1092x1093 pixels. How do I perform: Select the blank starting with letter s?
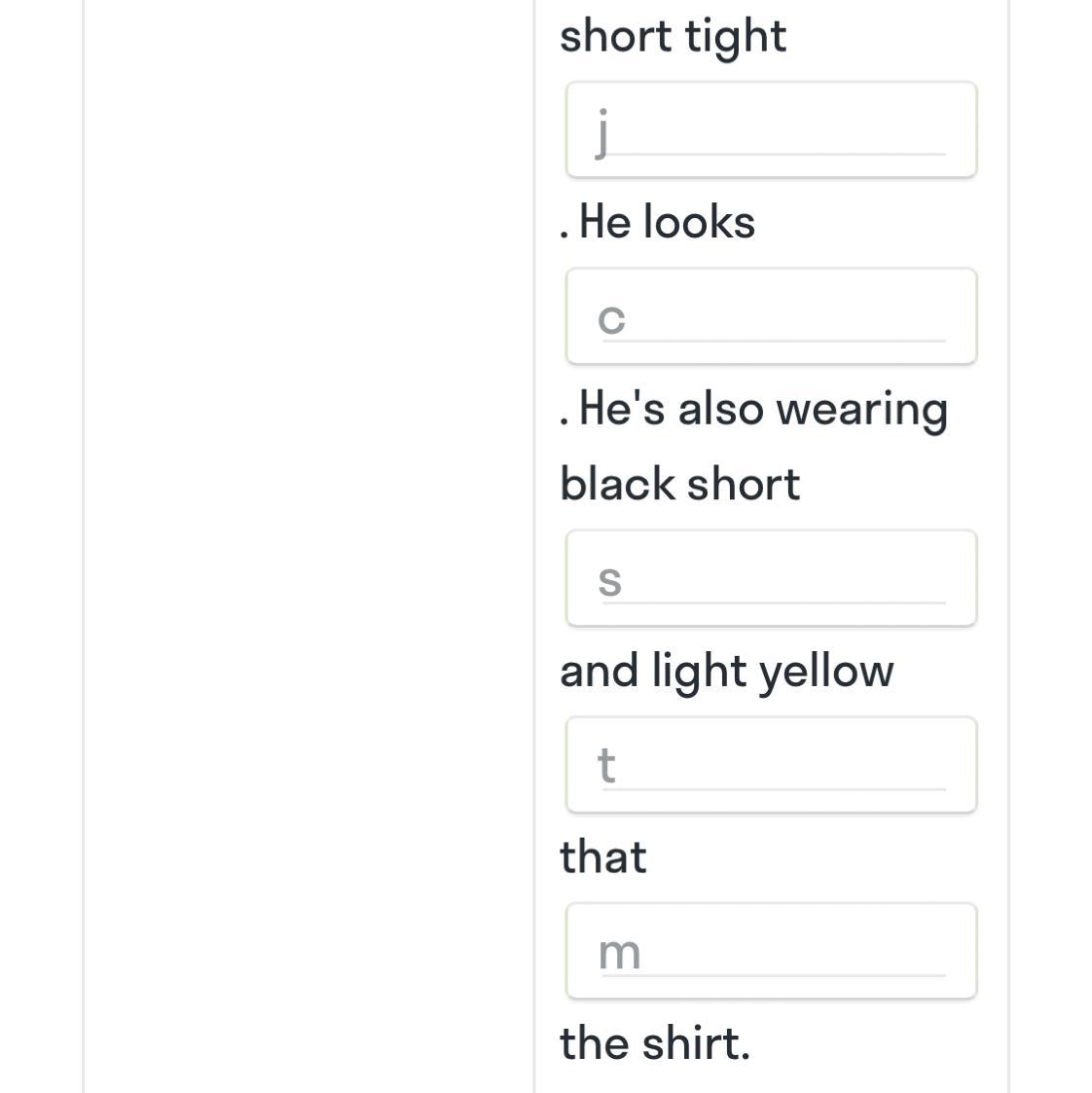pos(771,579)
